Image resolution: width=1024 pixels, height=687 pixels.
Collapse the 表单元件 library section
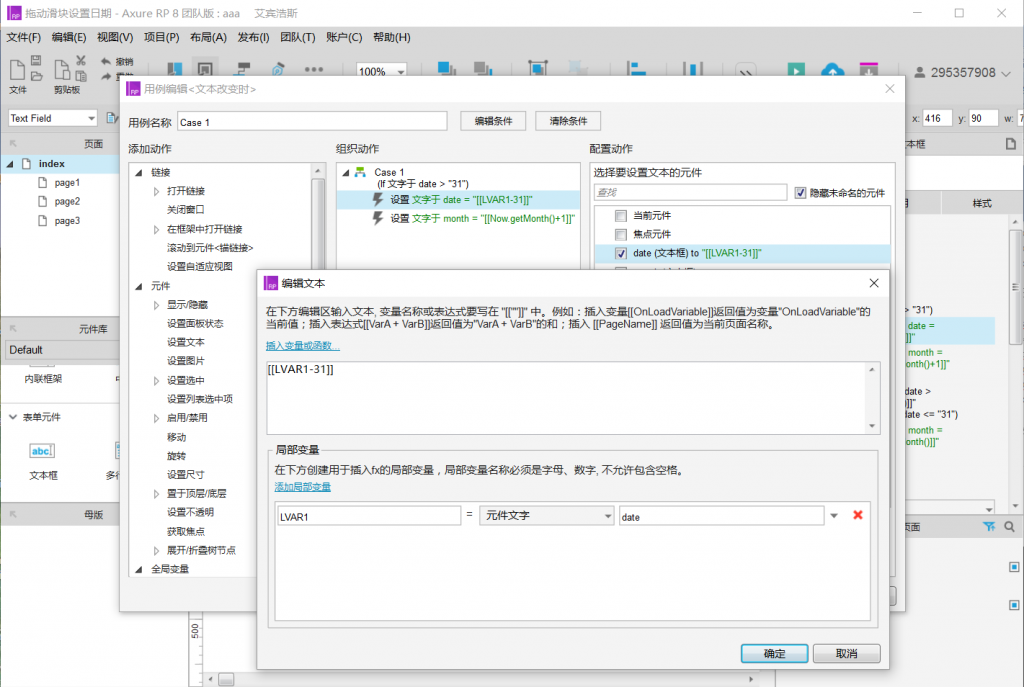pyautogui.click(x=12, y=417)
